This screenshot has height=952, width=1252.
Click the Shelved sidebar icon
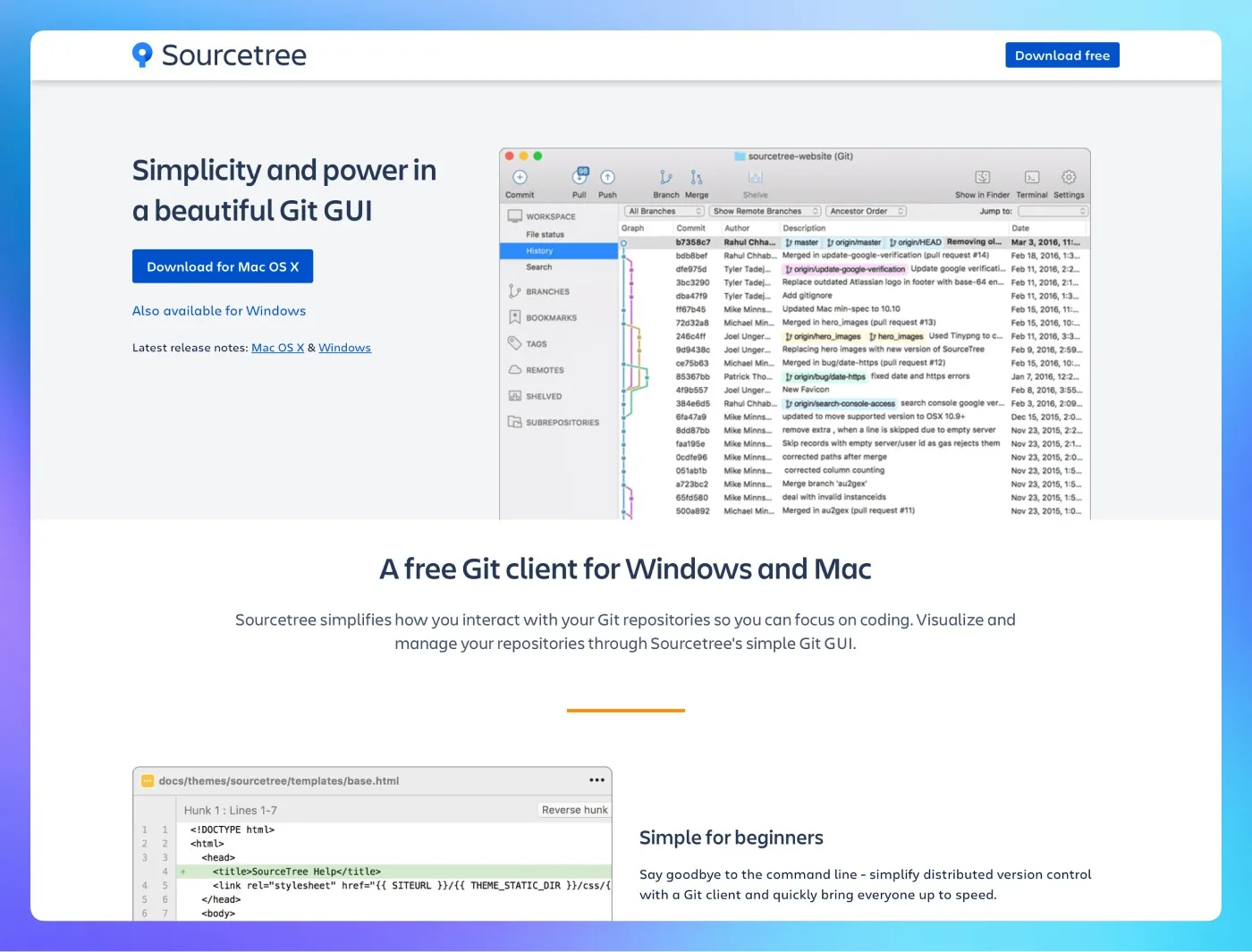[514, 396]
